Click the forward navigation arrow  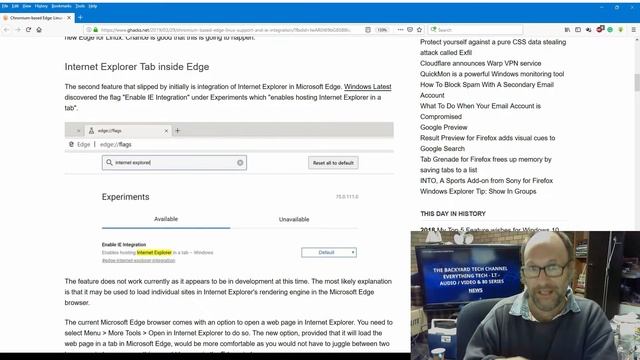pos(18,30)
